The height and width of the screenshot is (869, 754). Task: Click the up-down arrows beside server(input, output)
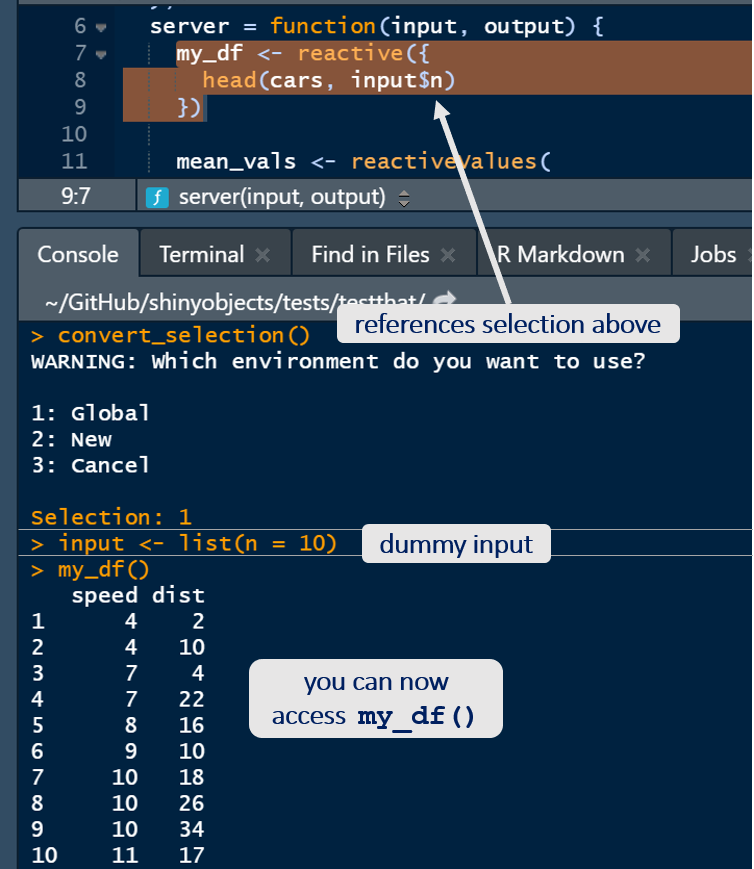[404, 198]
